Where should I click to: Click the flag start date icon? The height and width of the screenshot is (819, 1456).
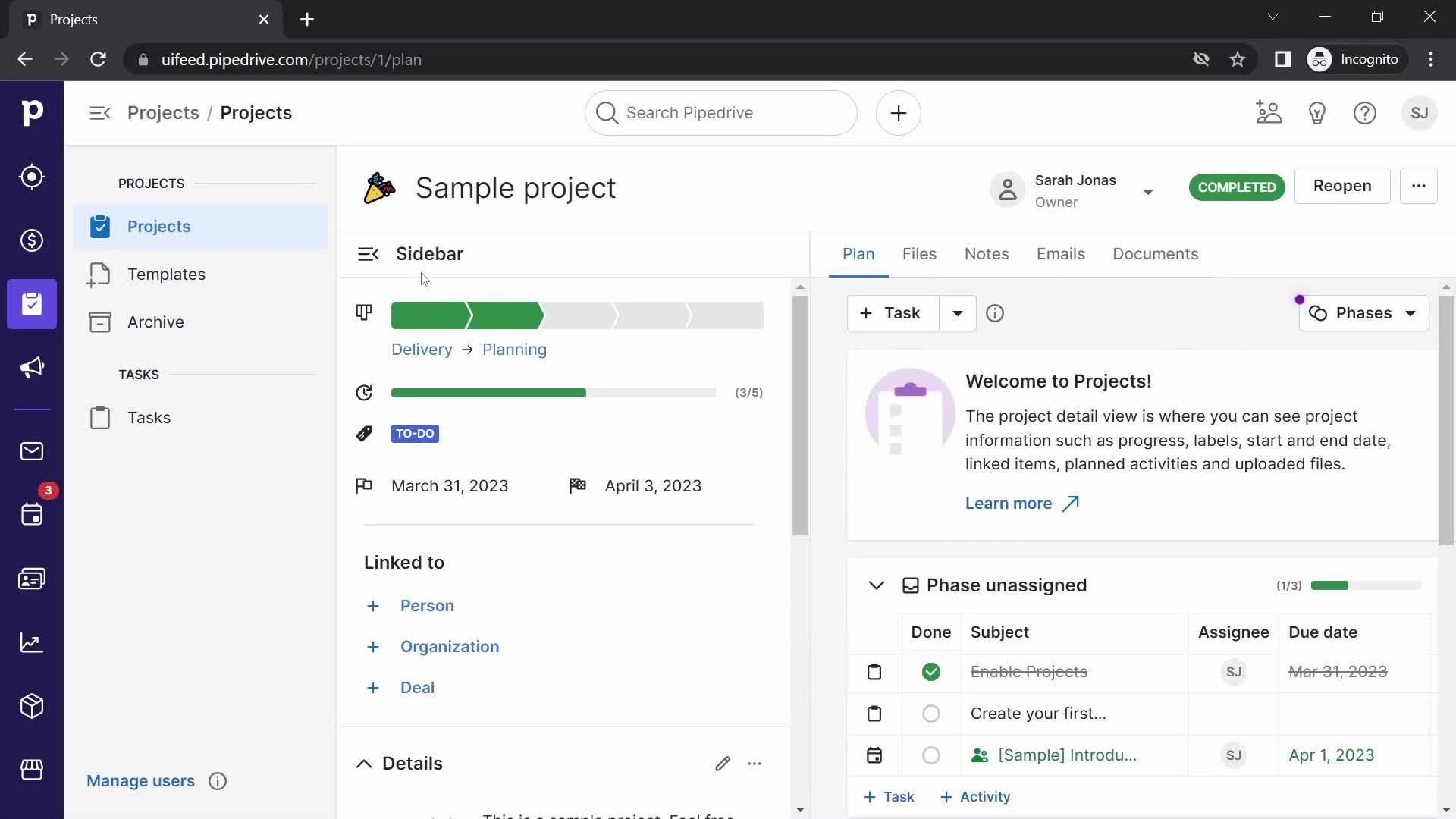click(x=363, y=485)
